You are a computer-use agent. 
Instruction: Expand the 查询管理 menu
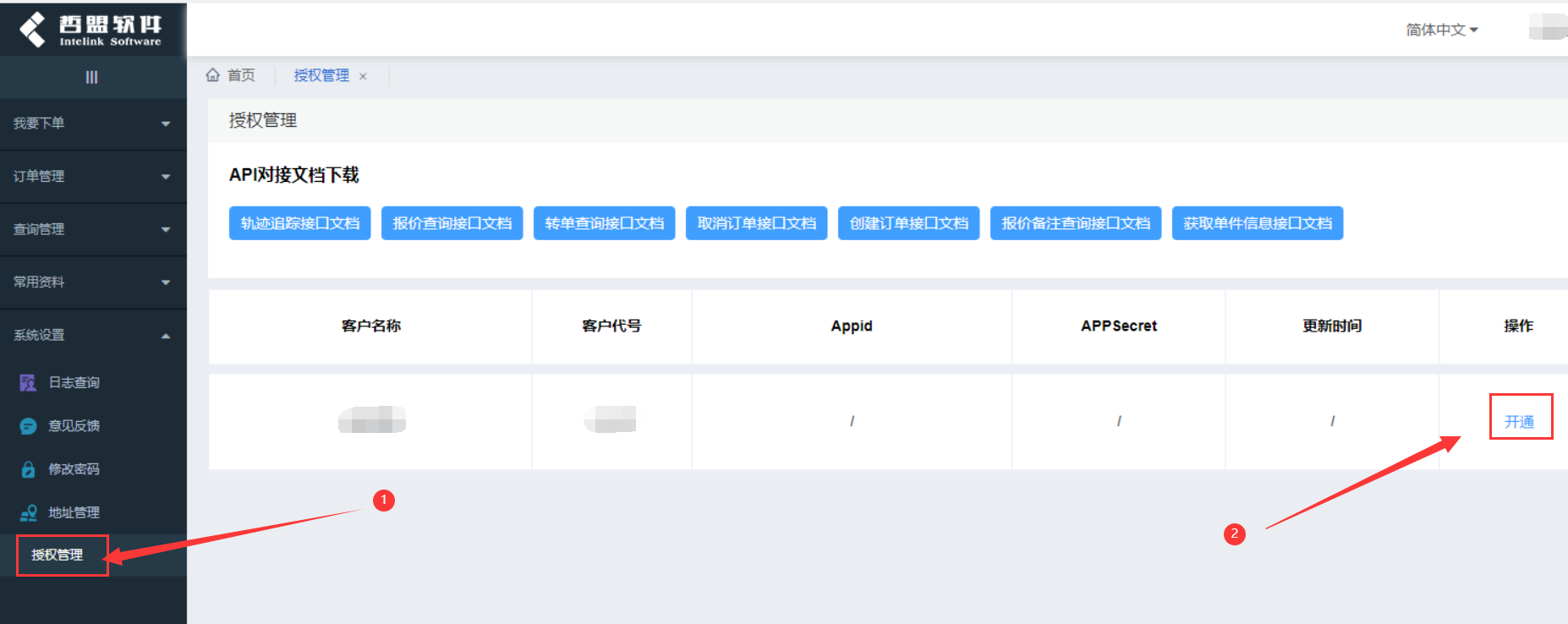coord(91,229)
